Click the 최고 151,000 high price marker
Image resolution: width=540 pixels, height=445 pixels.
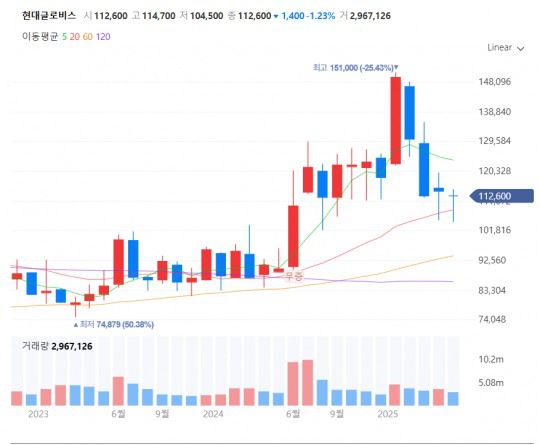[x=355, y=68]
